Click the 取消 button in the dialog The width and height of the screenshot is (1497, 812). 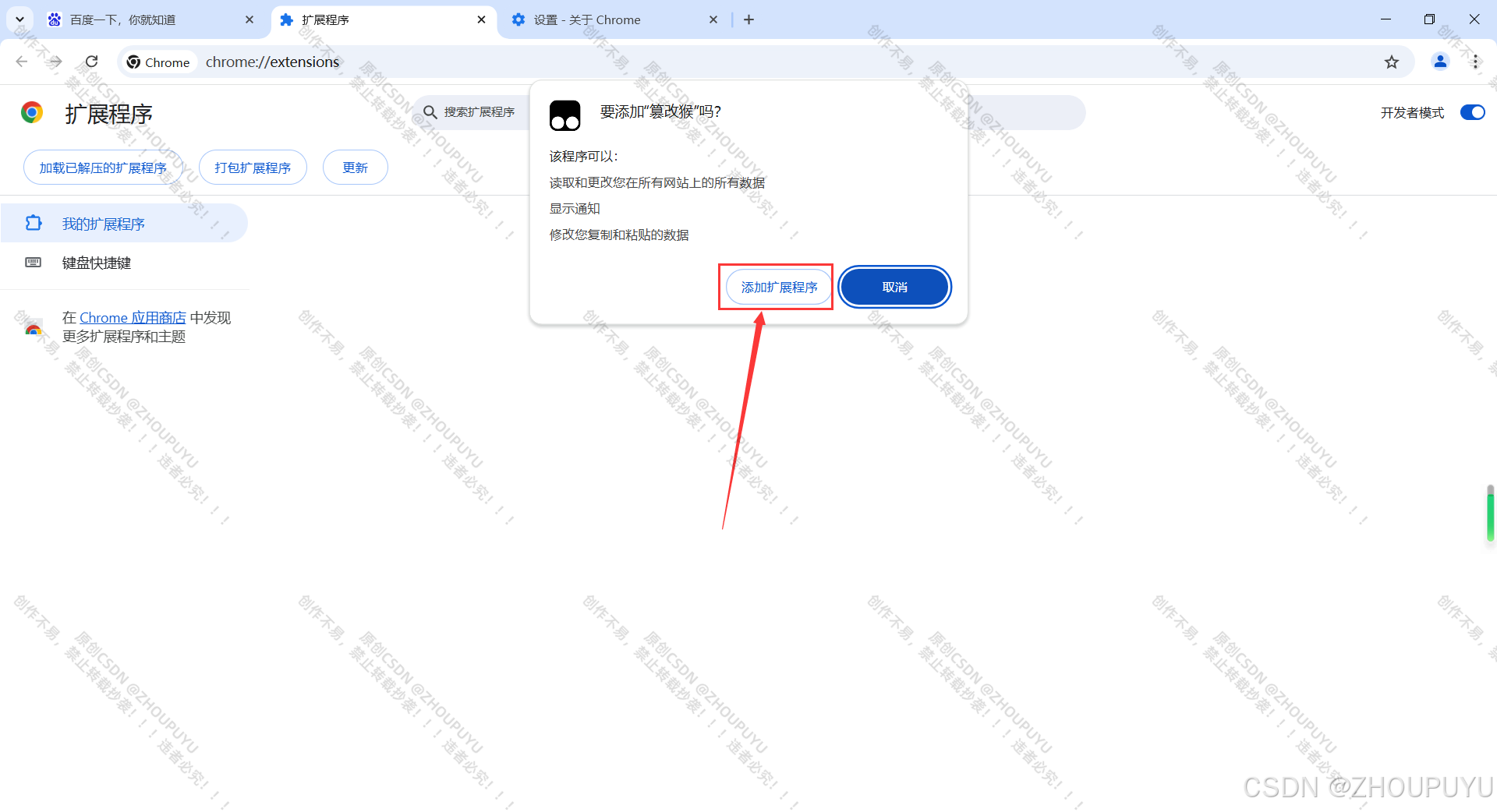pos(894,287)
